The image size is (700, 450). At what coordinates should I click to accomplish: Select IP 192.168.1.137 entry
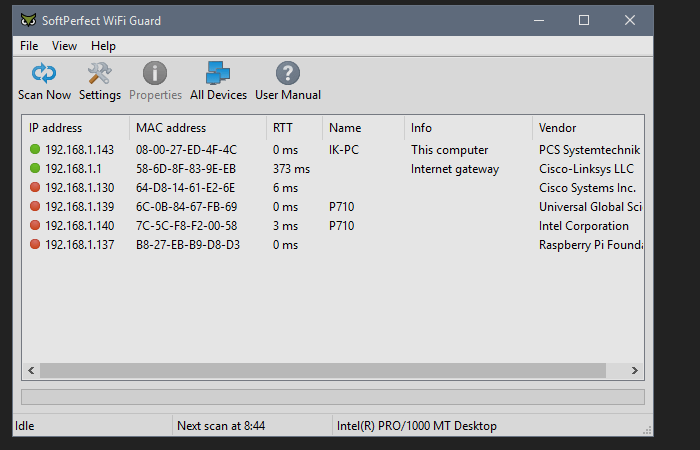[79, 245]
